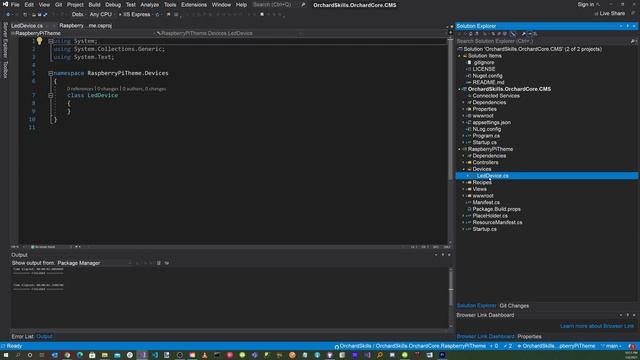Click the taskbar search magnifier icon
The height and width of the screenshot is (360, 640).
(18, 355)
